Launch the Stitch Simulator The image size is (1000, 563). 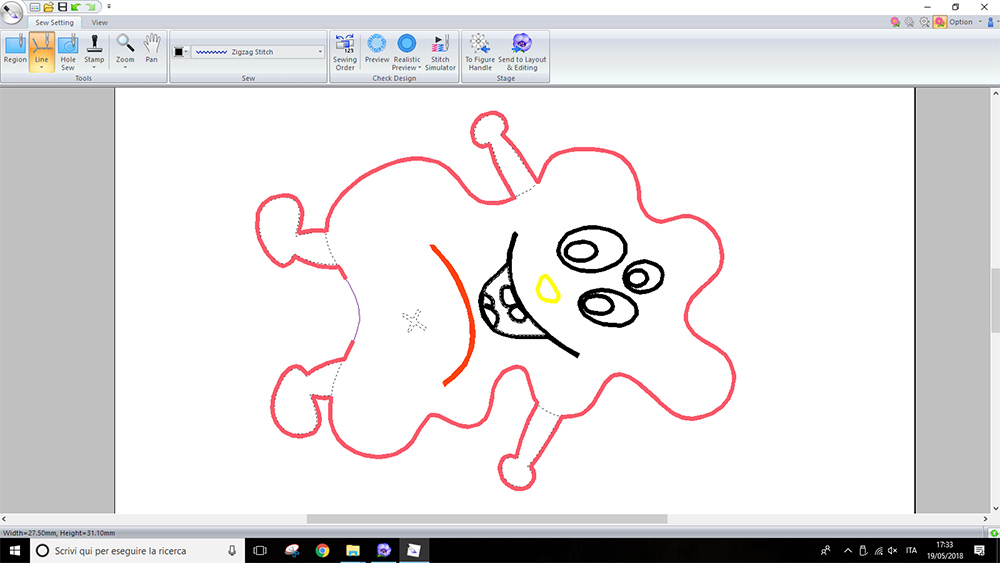[440, 52]
